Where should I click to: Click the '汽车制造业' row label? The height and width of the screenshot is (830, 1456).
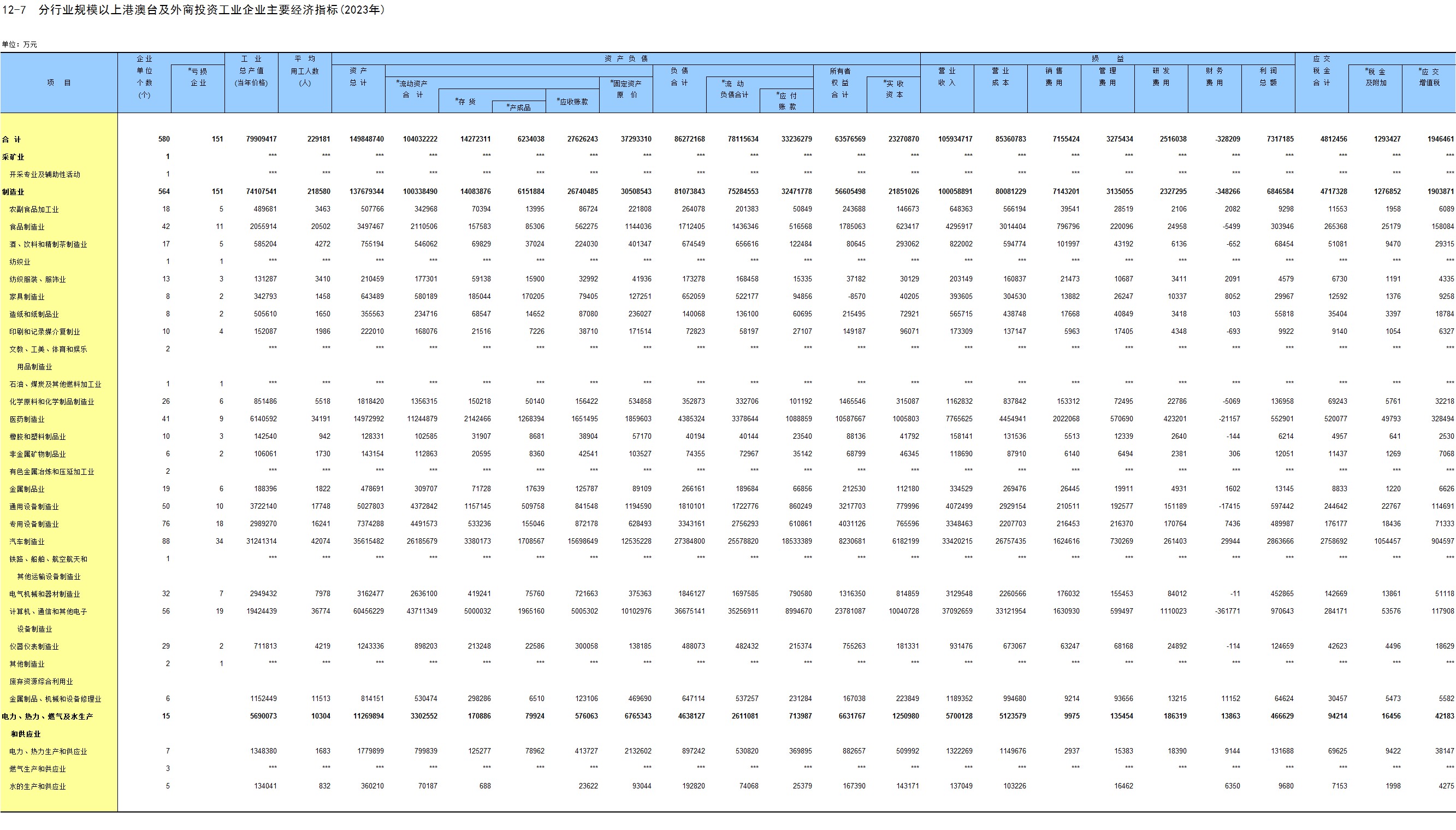[x=27, y=541]
